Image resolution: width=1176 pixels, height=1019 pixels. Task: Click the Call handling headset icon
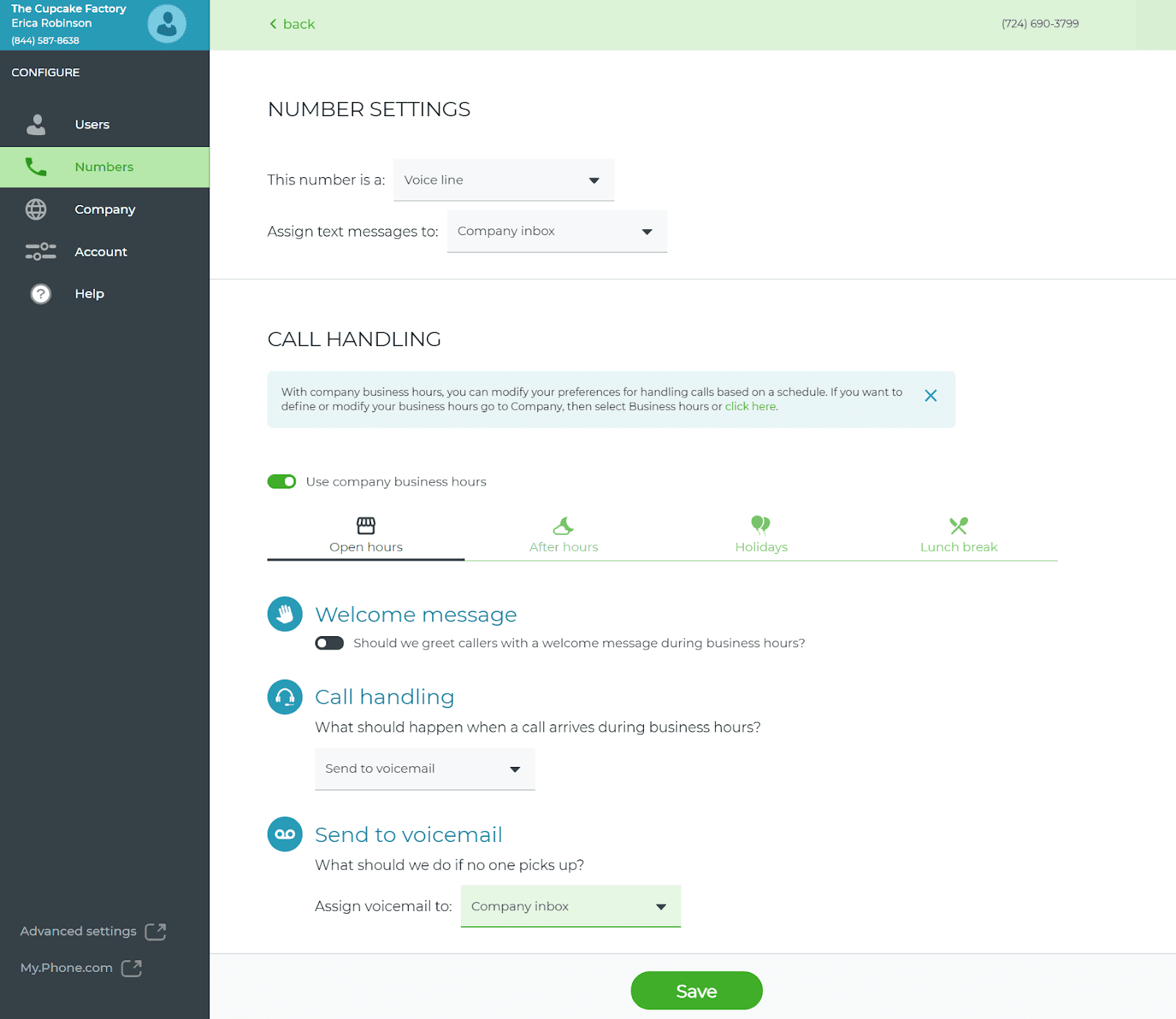[x=285, y=696]
